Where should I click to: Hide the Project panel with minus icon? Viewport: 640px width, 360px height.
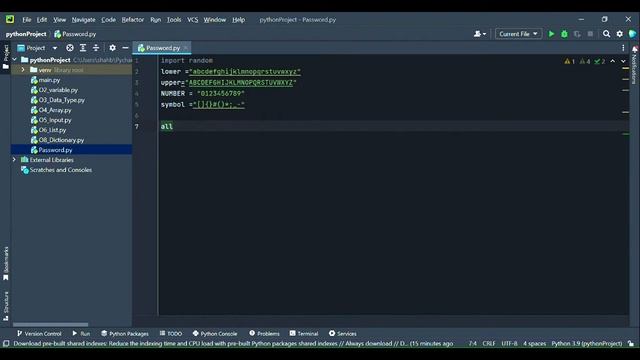coord(125,48)
